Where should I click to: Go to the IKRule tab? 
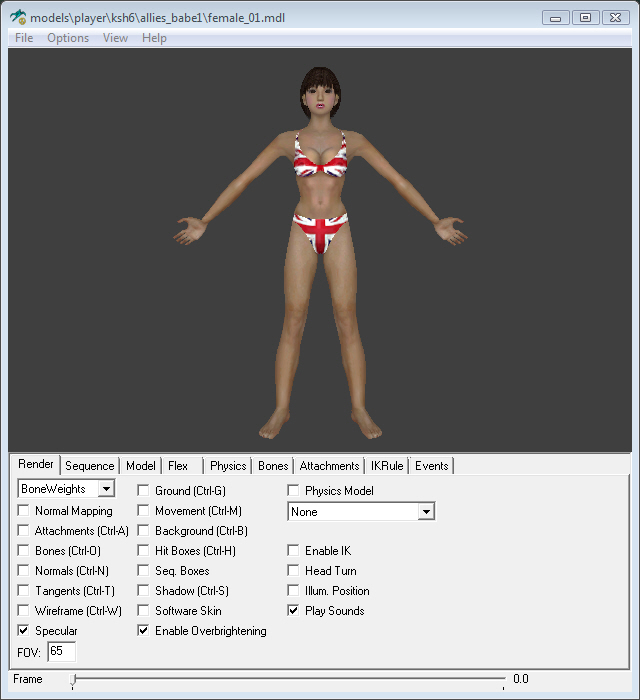[387, 466]
